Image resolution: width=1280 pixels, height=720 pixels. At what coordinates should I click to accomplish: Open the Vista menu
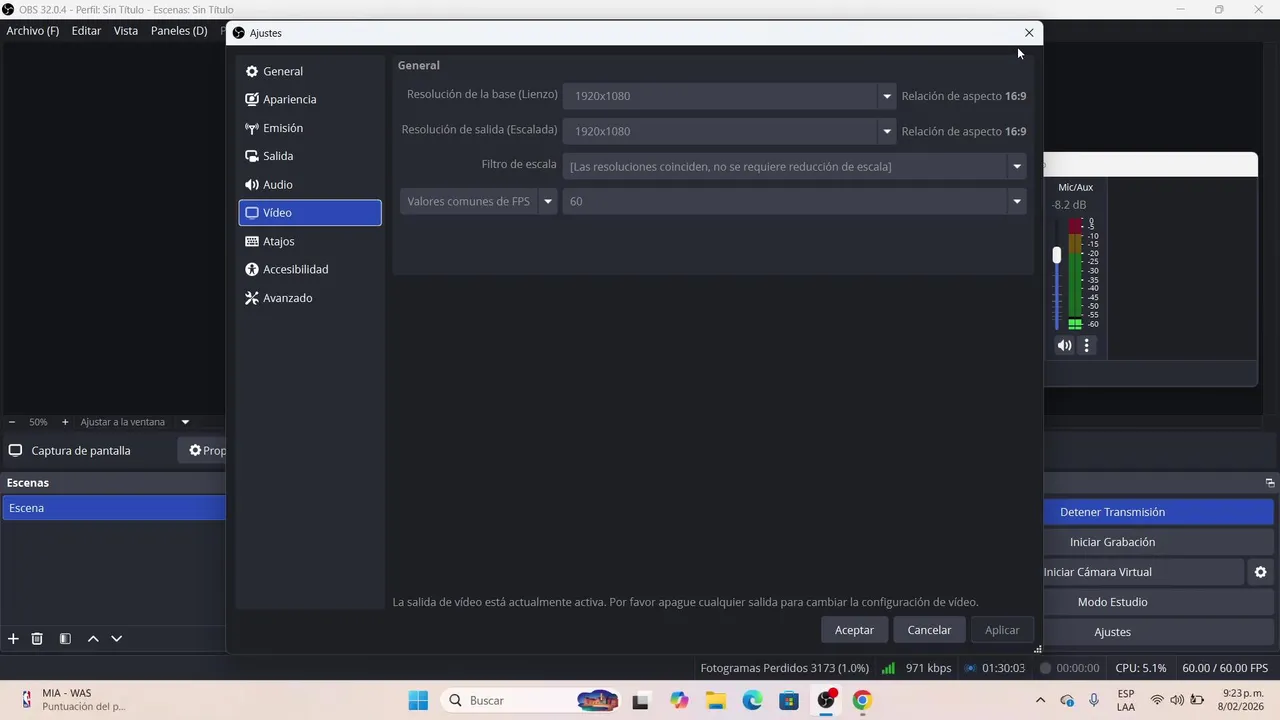click(126, 31)
